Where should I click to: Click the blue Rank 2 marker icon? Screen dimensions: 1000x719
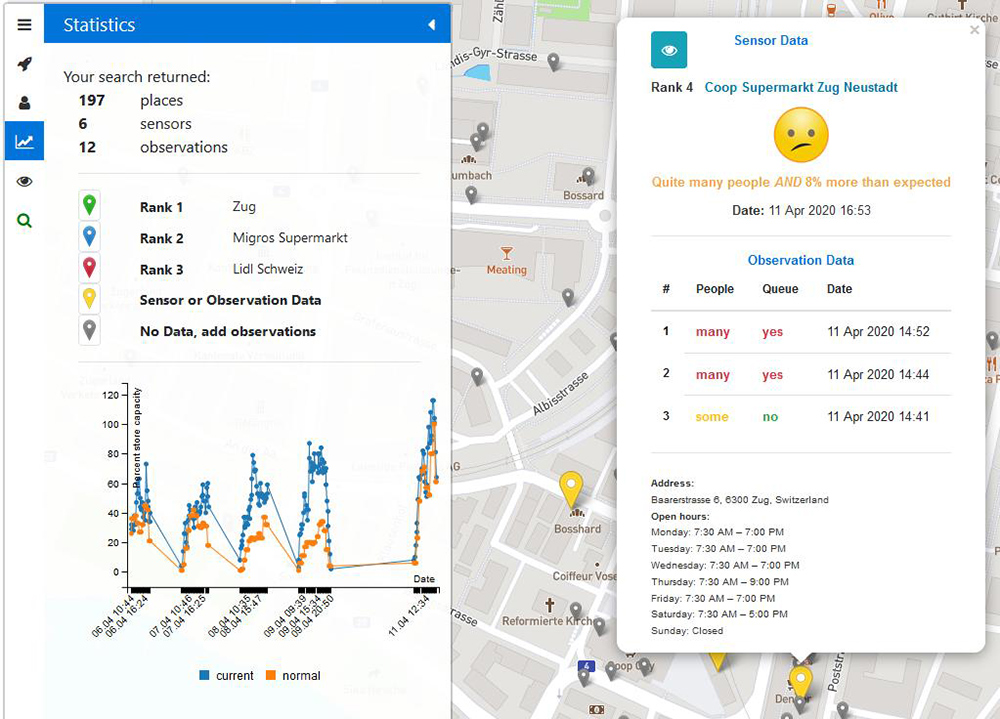(x=90, y=237)
